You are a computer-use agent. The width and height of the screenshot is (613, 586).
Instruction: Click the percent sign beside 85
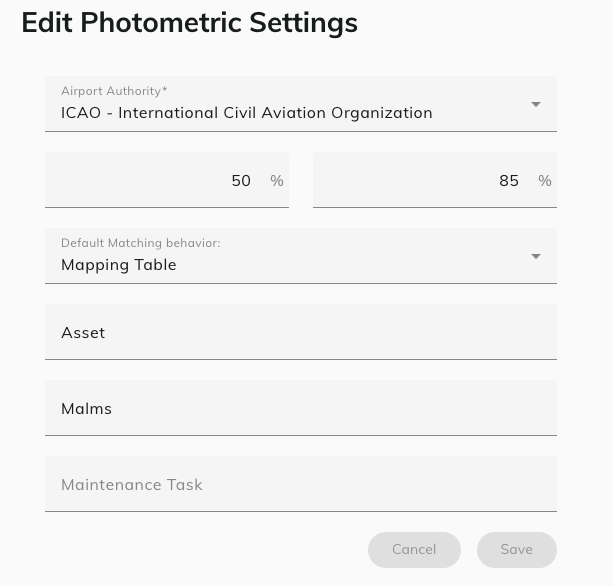(545, 181)
